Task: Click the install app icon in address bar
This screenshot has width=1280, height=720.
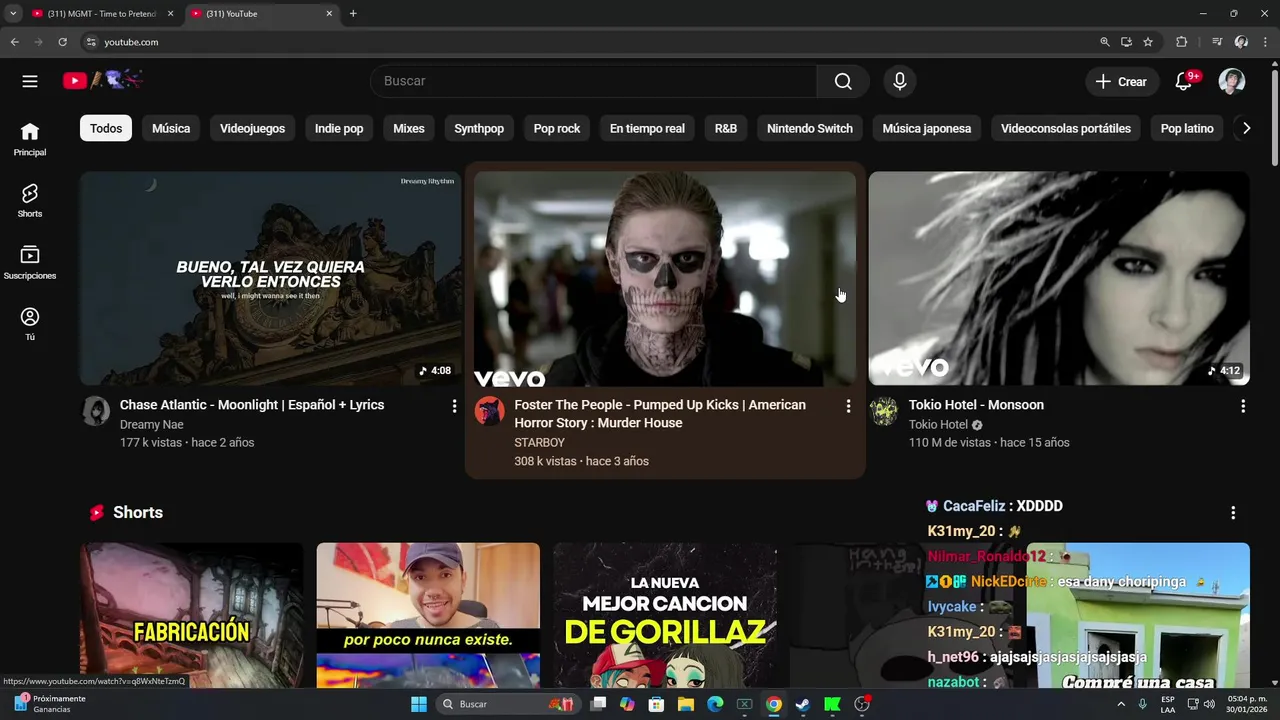Action: pyautogui.click(x=1126, y=42)
